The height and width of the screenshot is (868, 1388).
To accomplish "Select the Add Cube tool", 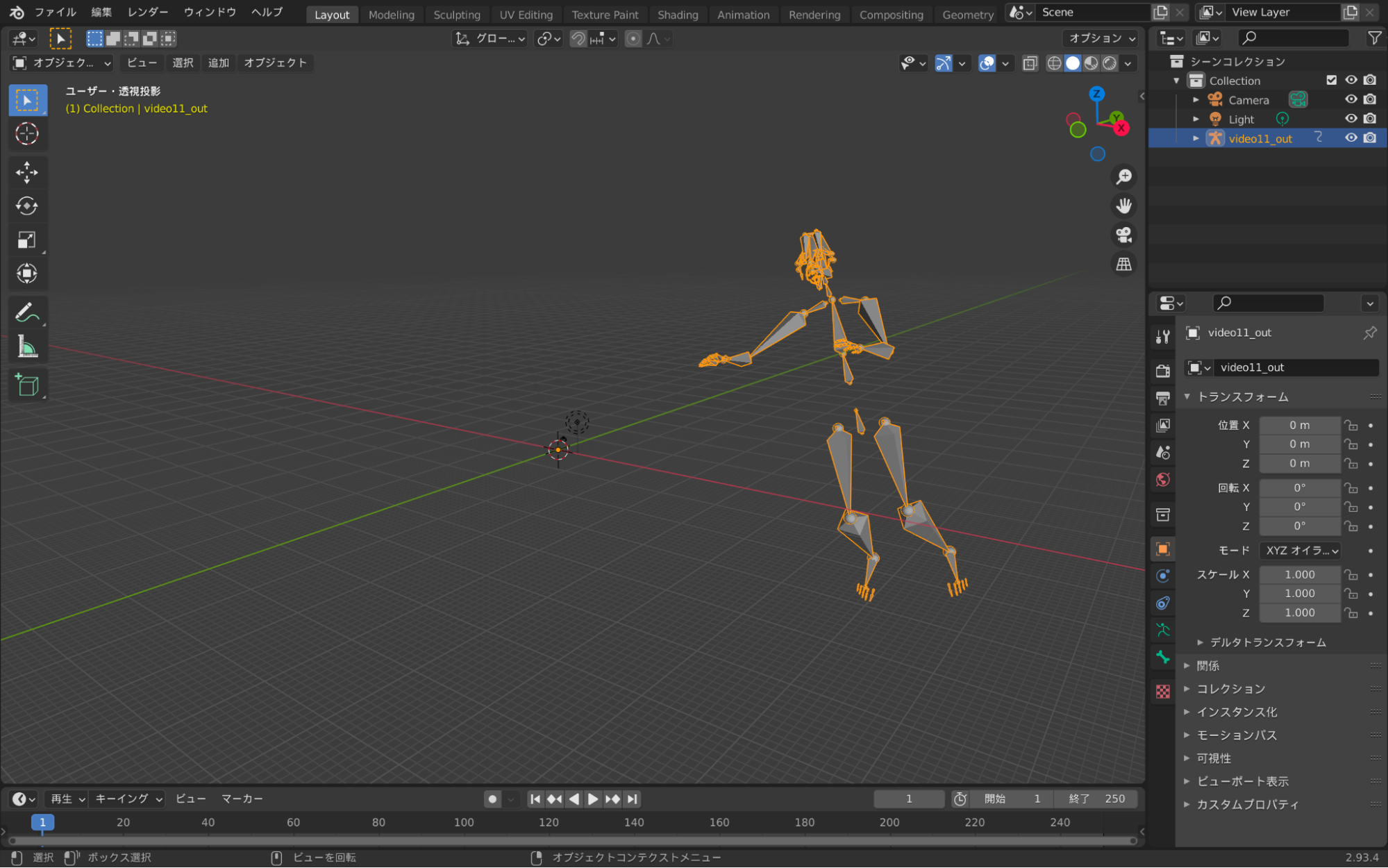I will pos(27,385).
